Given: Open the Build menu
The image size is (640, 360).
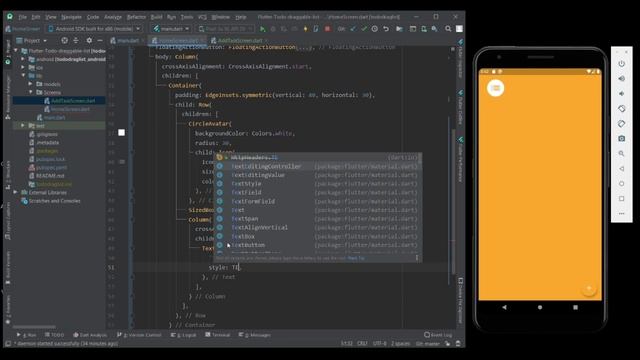Looking at the screenshot, I should coord(156,17).
